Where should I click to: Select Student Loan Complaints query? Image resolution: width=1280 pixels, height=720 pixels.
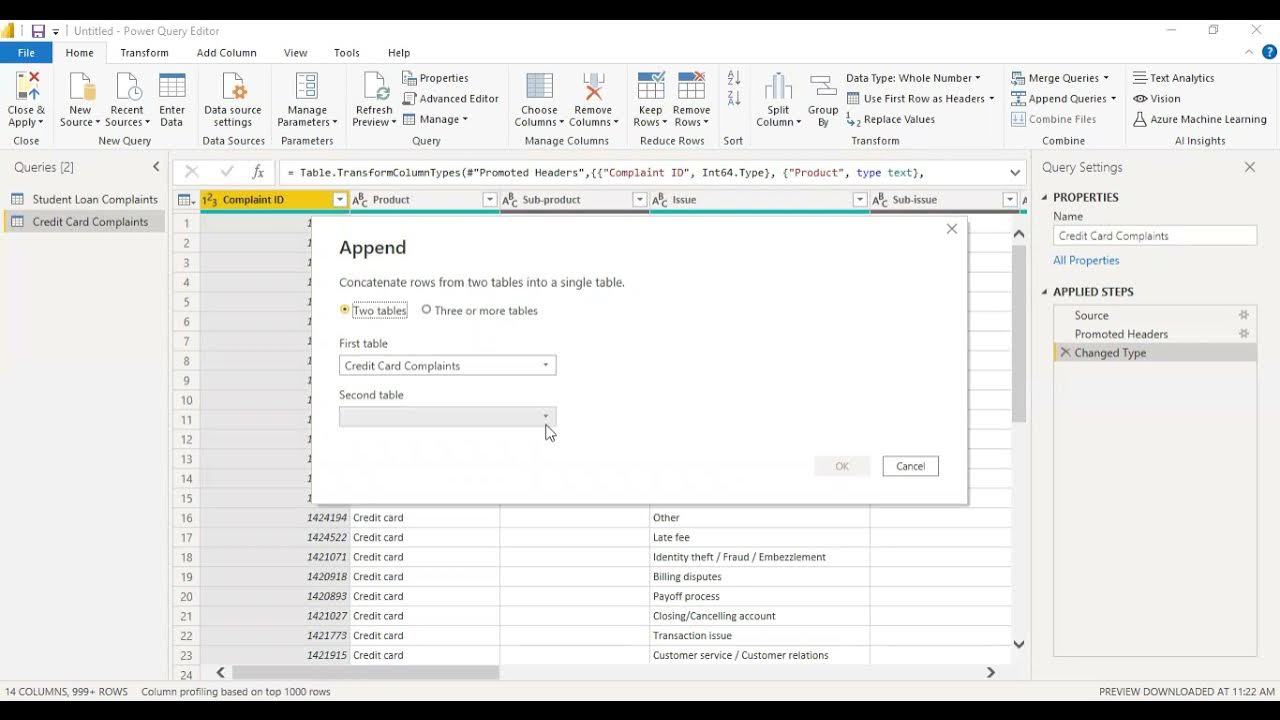coord(85,200)
